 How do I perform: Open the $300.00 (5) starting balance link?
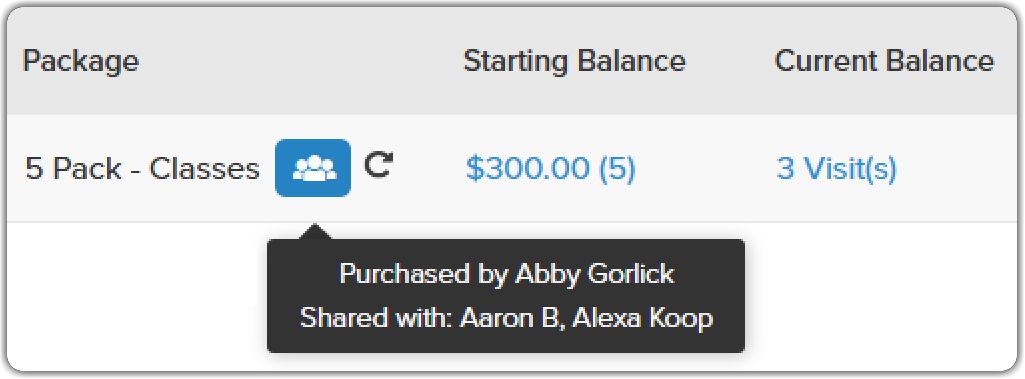[550, 169]
